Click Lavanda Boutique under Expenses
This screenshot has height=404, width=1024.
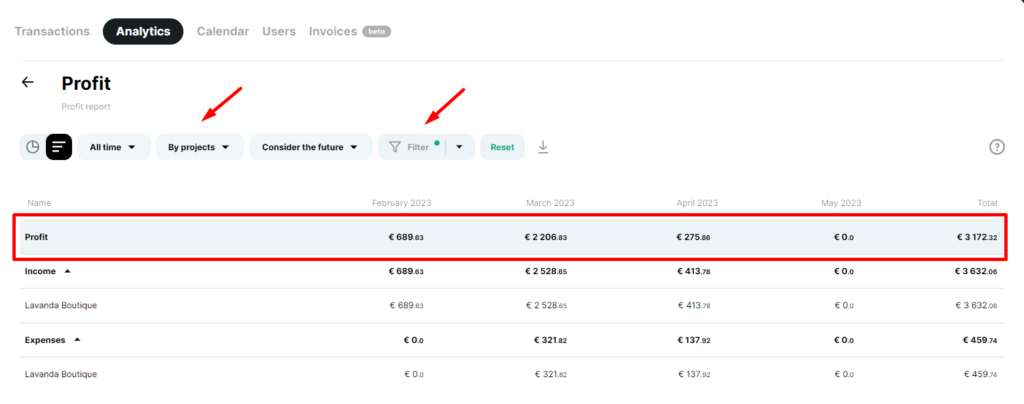pyautogui.click(x=61, y=374)
